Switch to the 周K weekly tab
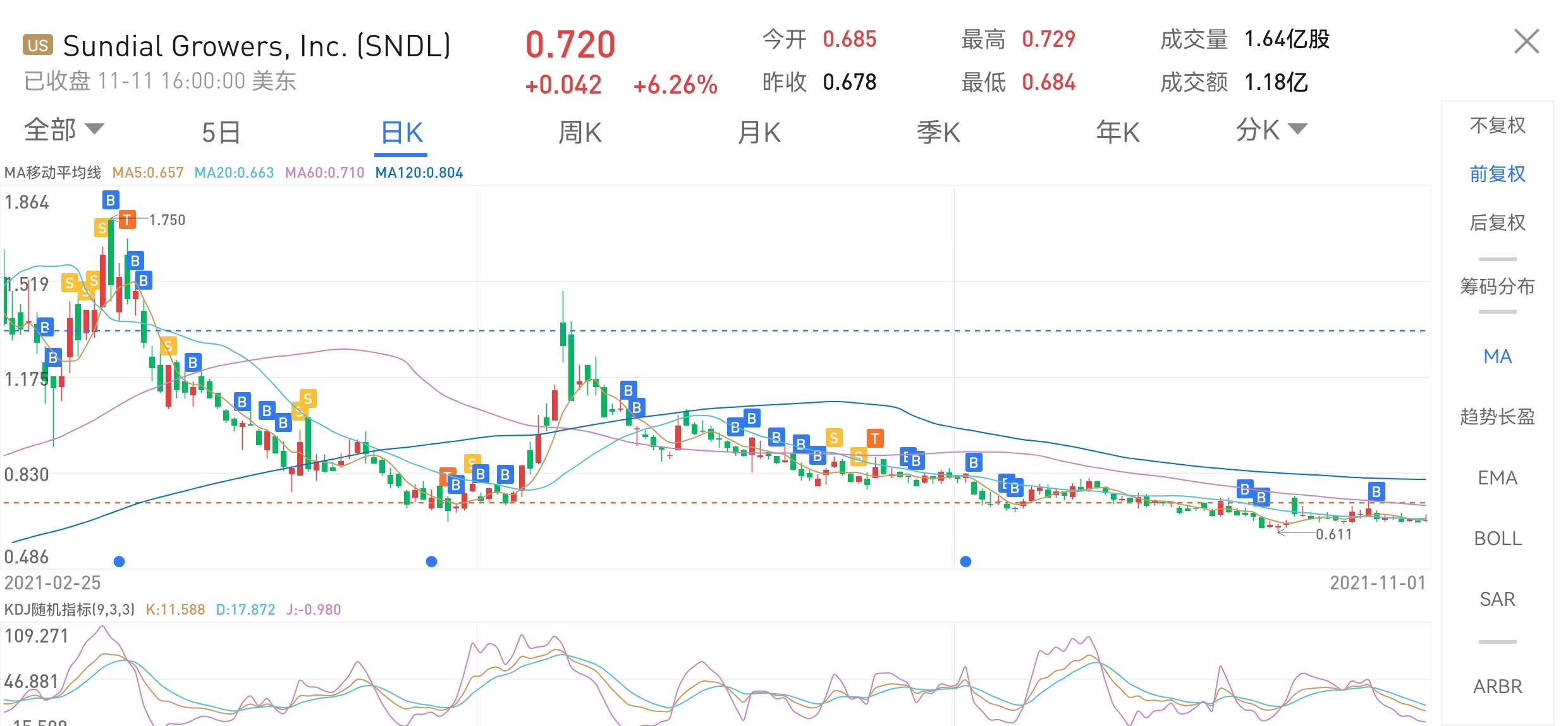This screenshot has height=726, width=1568. coord(580,132)
